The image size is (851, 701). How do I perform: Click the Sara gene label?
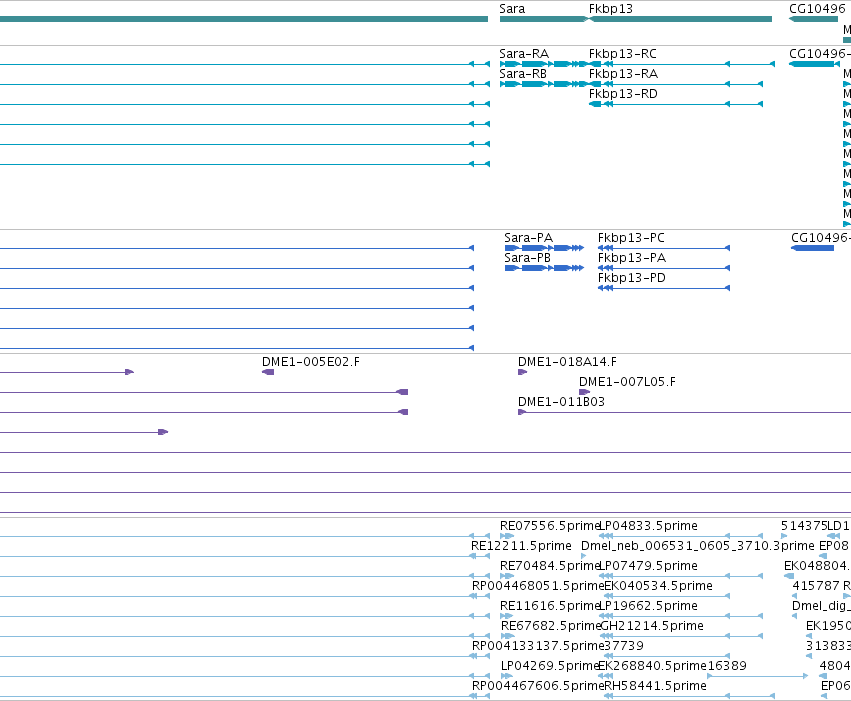pyautogui.click(x=512, y=9)
